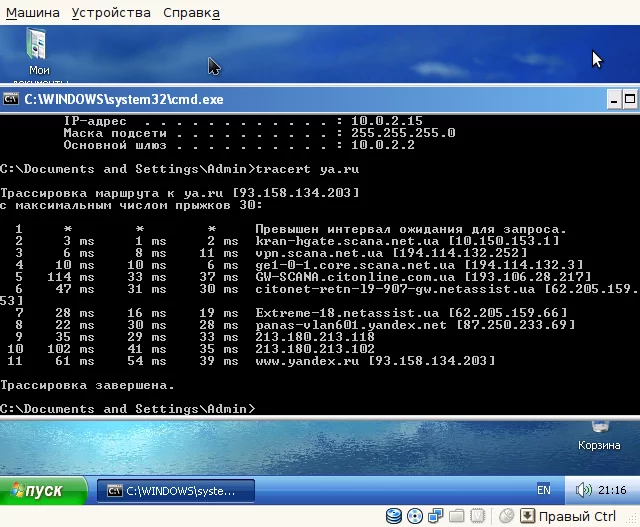Open cmd.exe window system menu icon
The image size is (640, 527).
[x=11, y=99]
